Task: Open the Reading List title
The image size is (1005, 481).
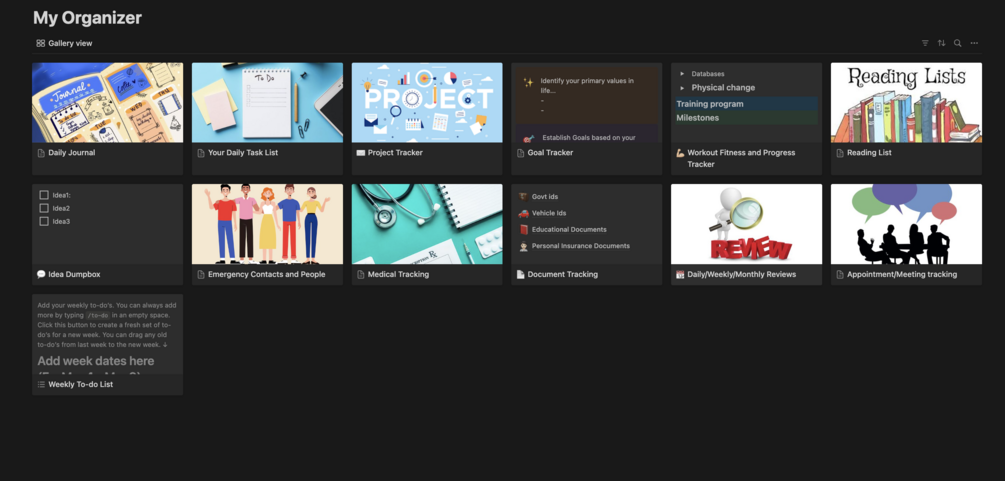Action: point(869,153)
